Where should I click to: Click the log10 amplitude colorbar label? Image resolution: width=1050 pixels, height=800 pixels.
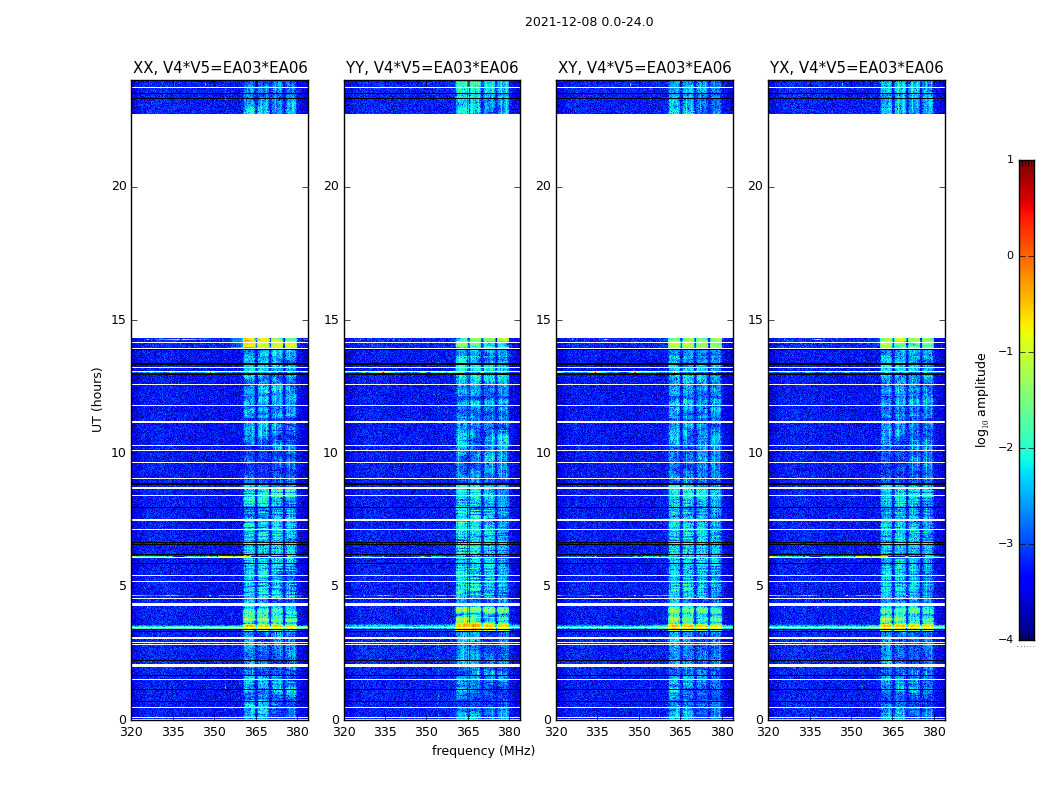(982, 400)
